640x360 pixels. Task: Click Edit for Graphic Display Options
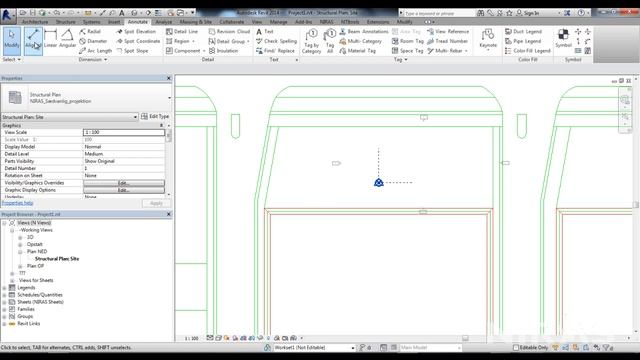pos(124,190)
